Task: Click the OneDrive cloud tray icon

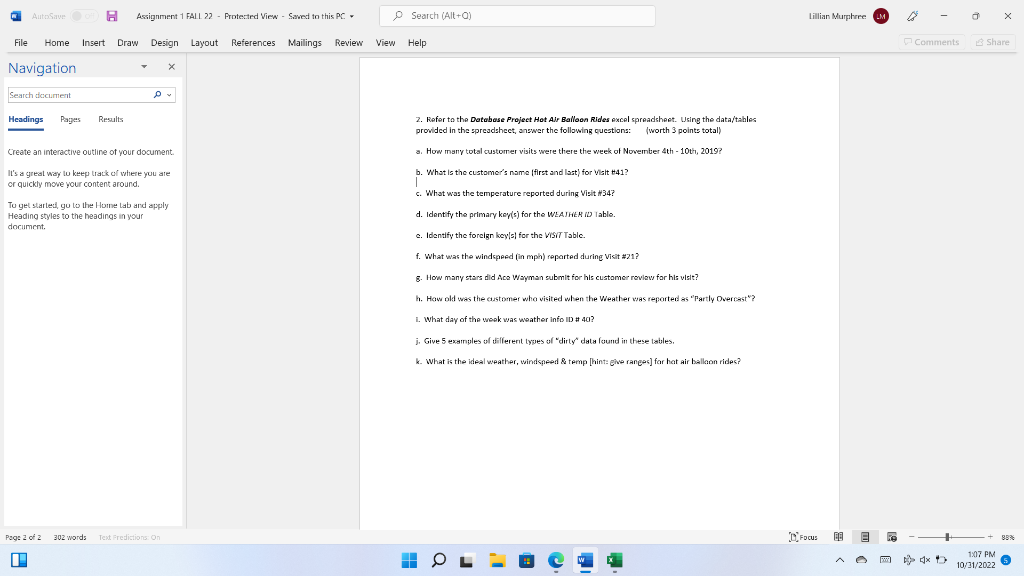Action: 861,560
